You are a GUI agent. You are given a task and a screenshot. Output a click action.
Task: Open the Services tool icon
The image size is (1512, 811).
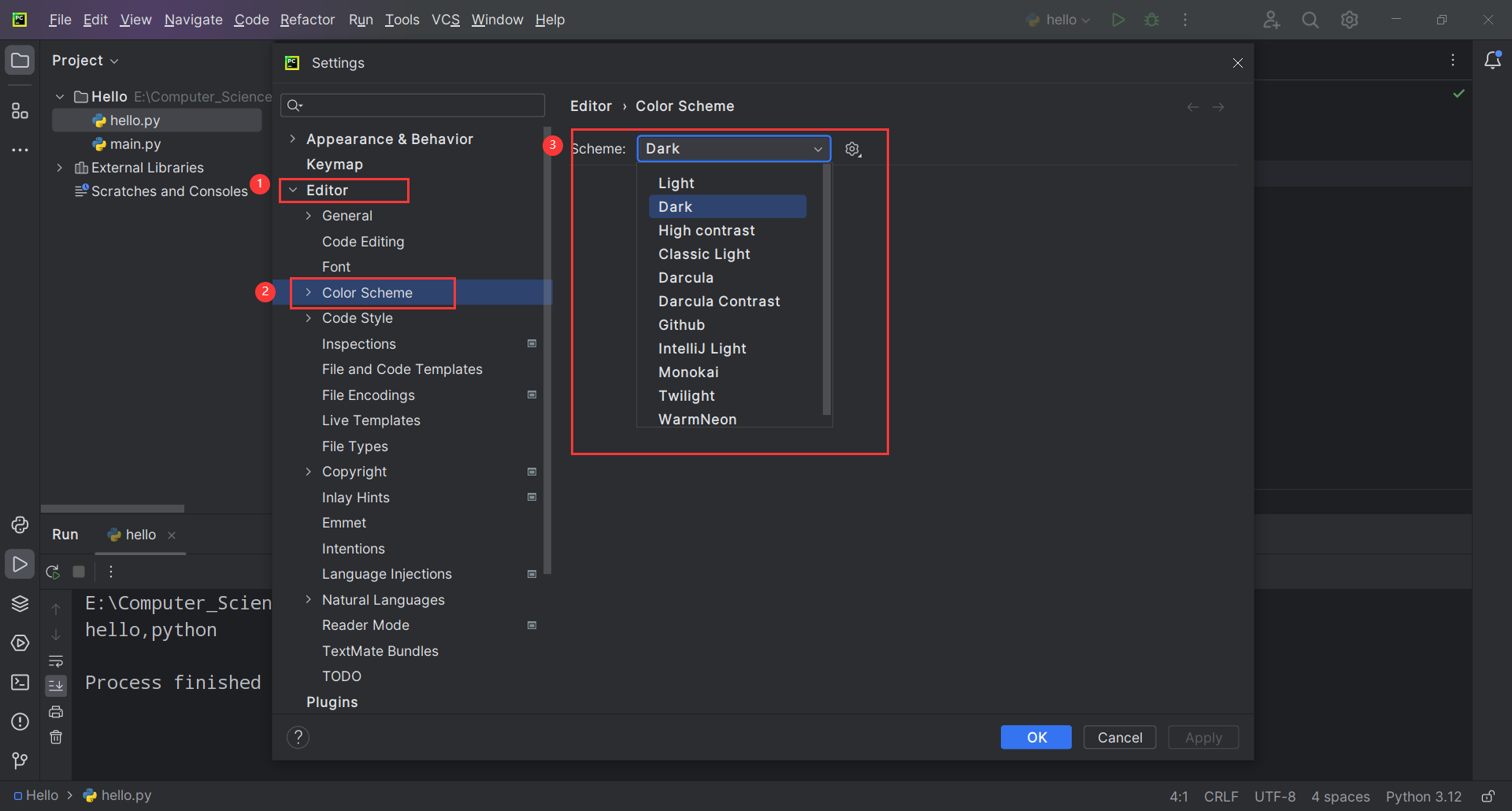pyautogui.click(x=20, y=643)
